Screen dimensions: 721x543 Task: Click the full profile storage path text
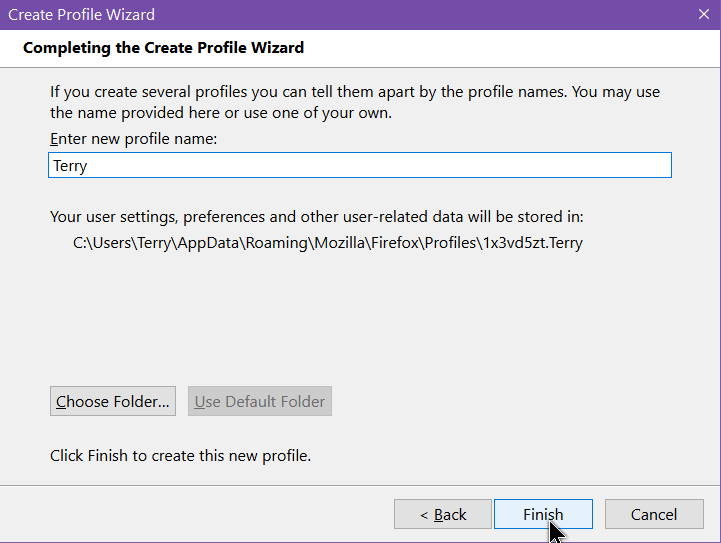[x=327, y=243]
